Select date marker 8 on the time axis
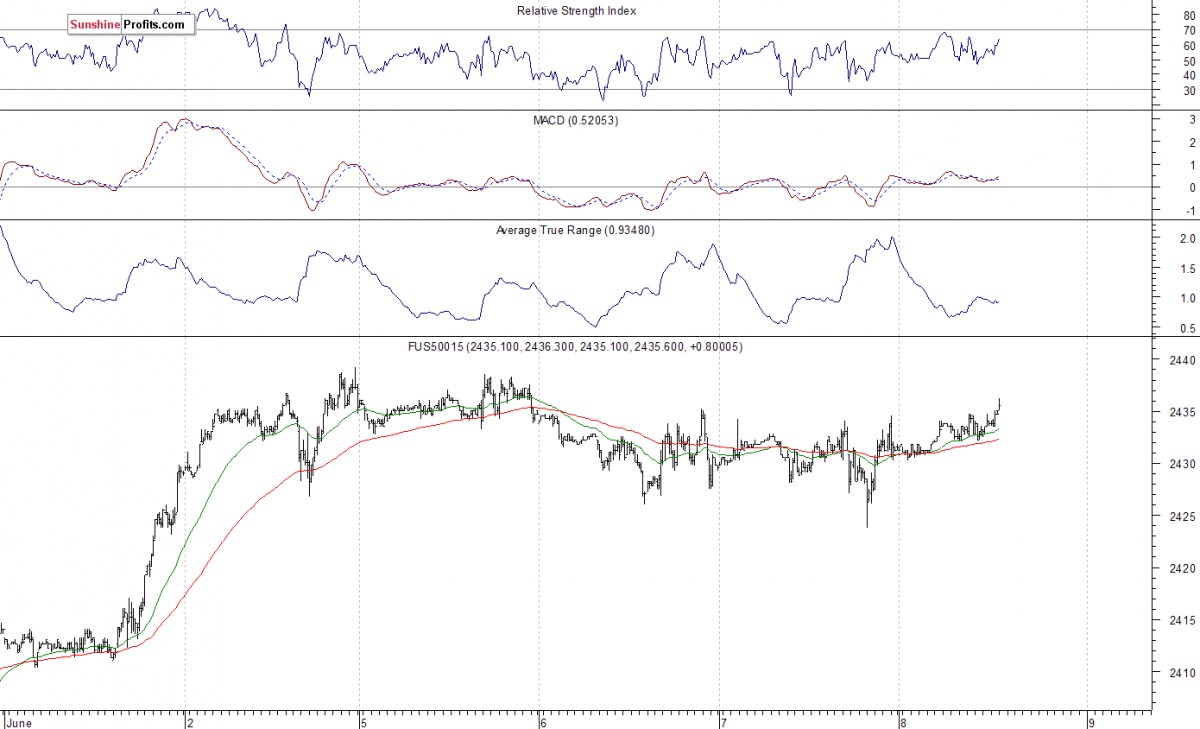 [x=901, y=720]
